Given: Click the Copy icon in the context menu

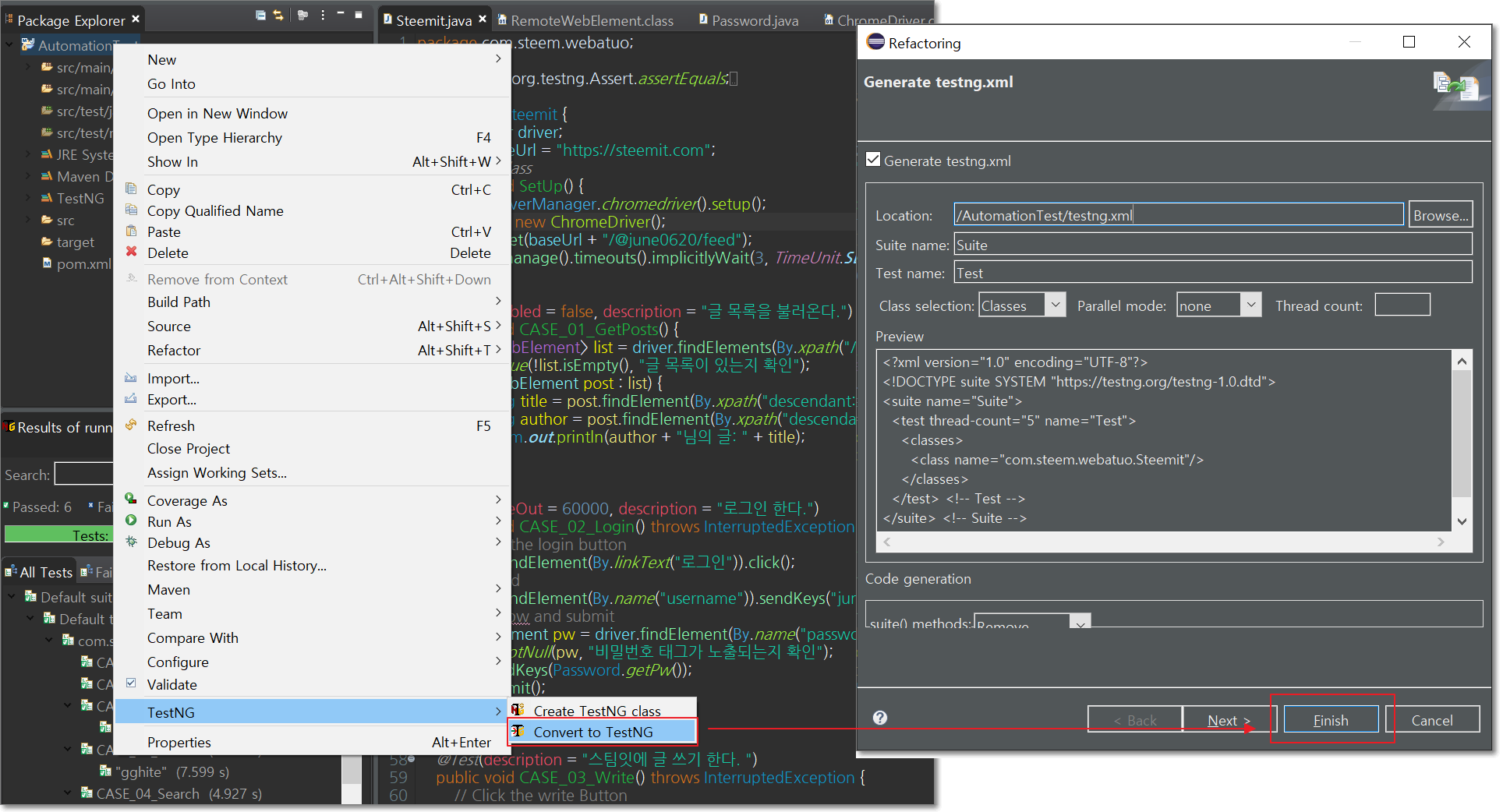Looking at the screenshot, I should coord(131,189).
